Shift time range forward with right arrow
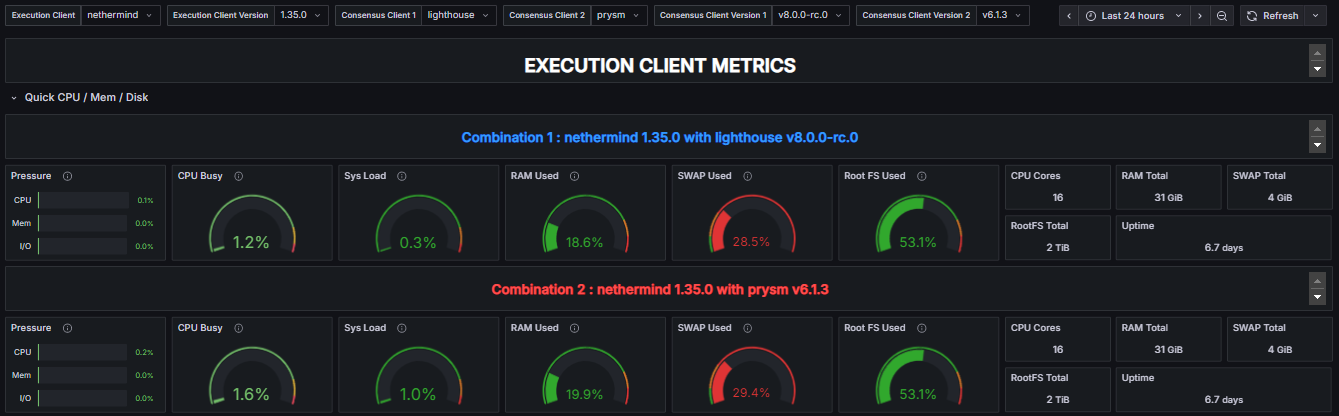This screenshot has width=1339, height=416. pos(1199,16)
